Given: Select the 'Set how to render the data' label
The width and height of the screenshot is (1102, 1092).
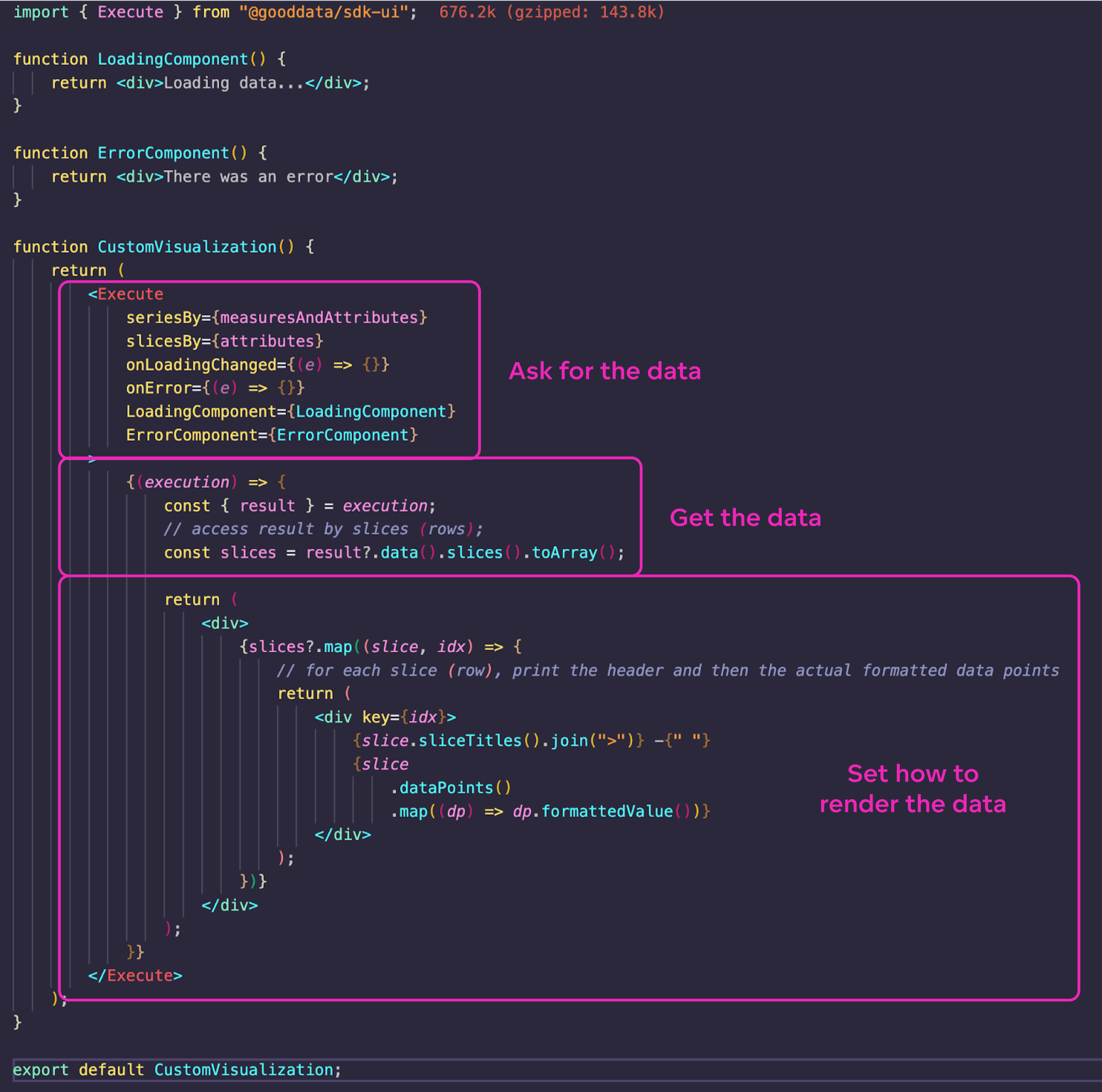Looking at the screenshot, I should 912,788.
